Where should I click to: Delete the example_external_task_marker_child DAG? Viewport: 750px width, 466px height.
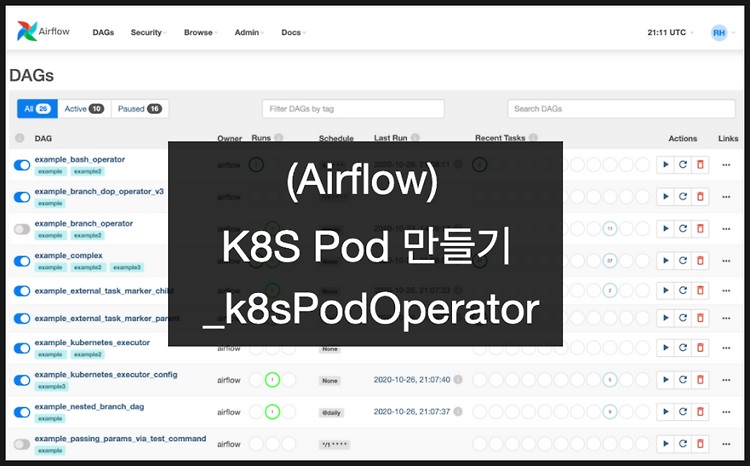[700, 290]
